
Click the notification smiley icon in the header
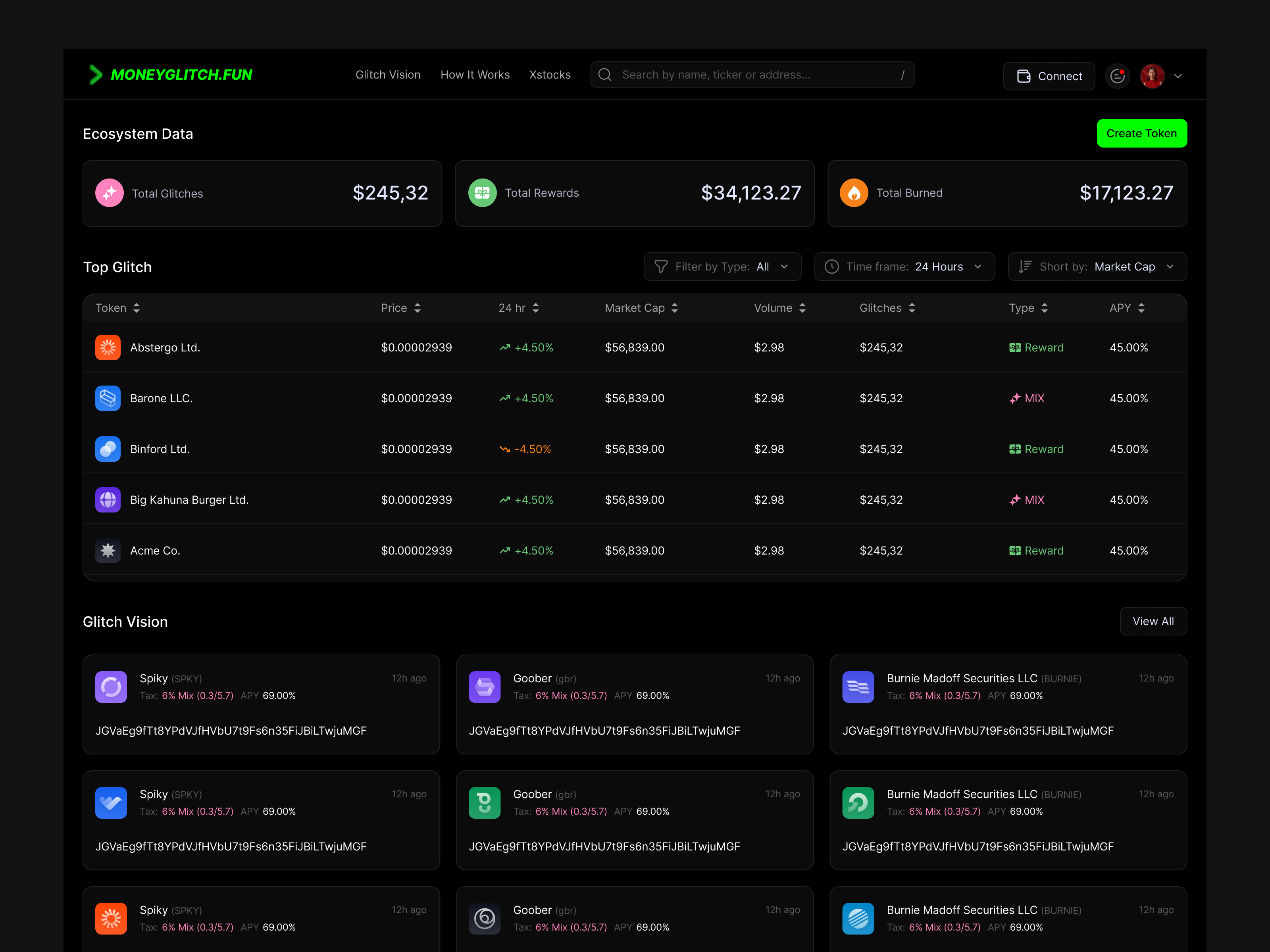1117,75
